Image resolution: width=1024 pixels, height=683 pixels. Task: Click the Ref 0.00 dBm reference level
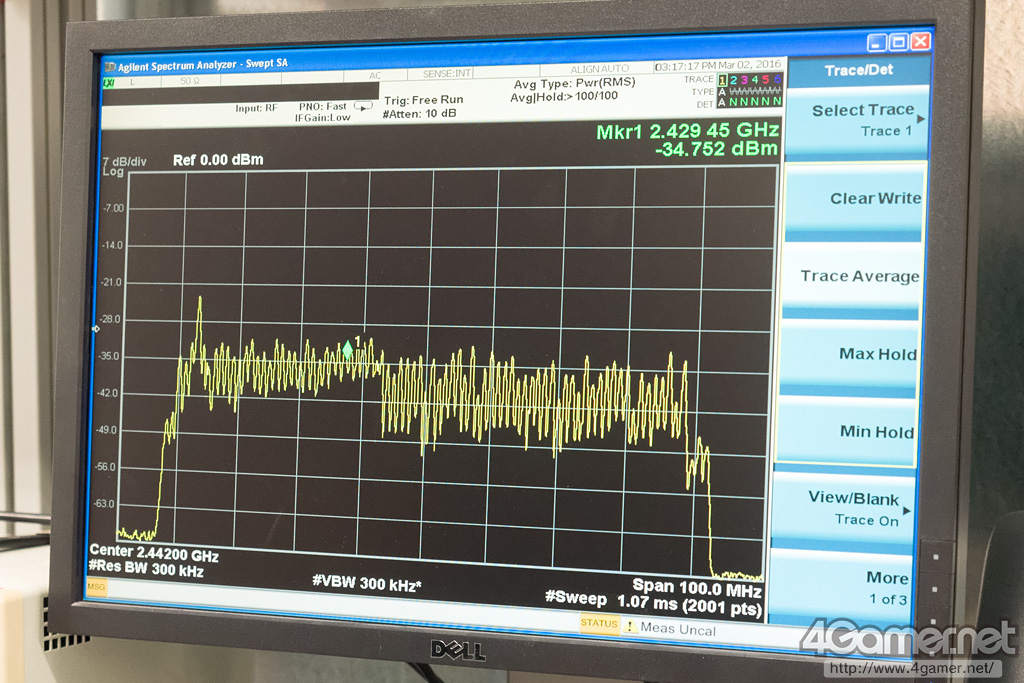click(x=218, y=161)
